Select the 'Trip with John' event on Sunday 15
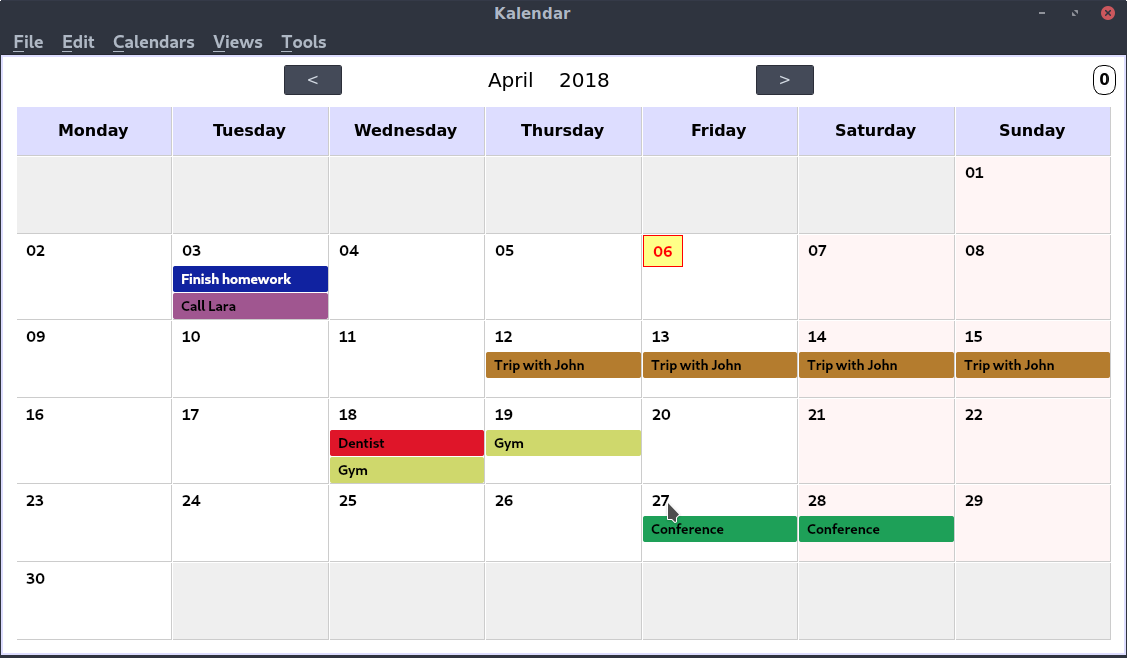1127x658 pixels. pos(1032,365)
